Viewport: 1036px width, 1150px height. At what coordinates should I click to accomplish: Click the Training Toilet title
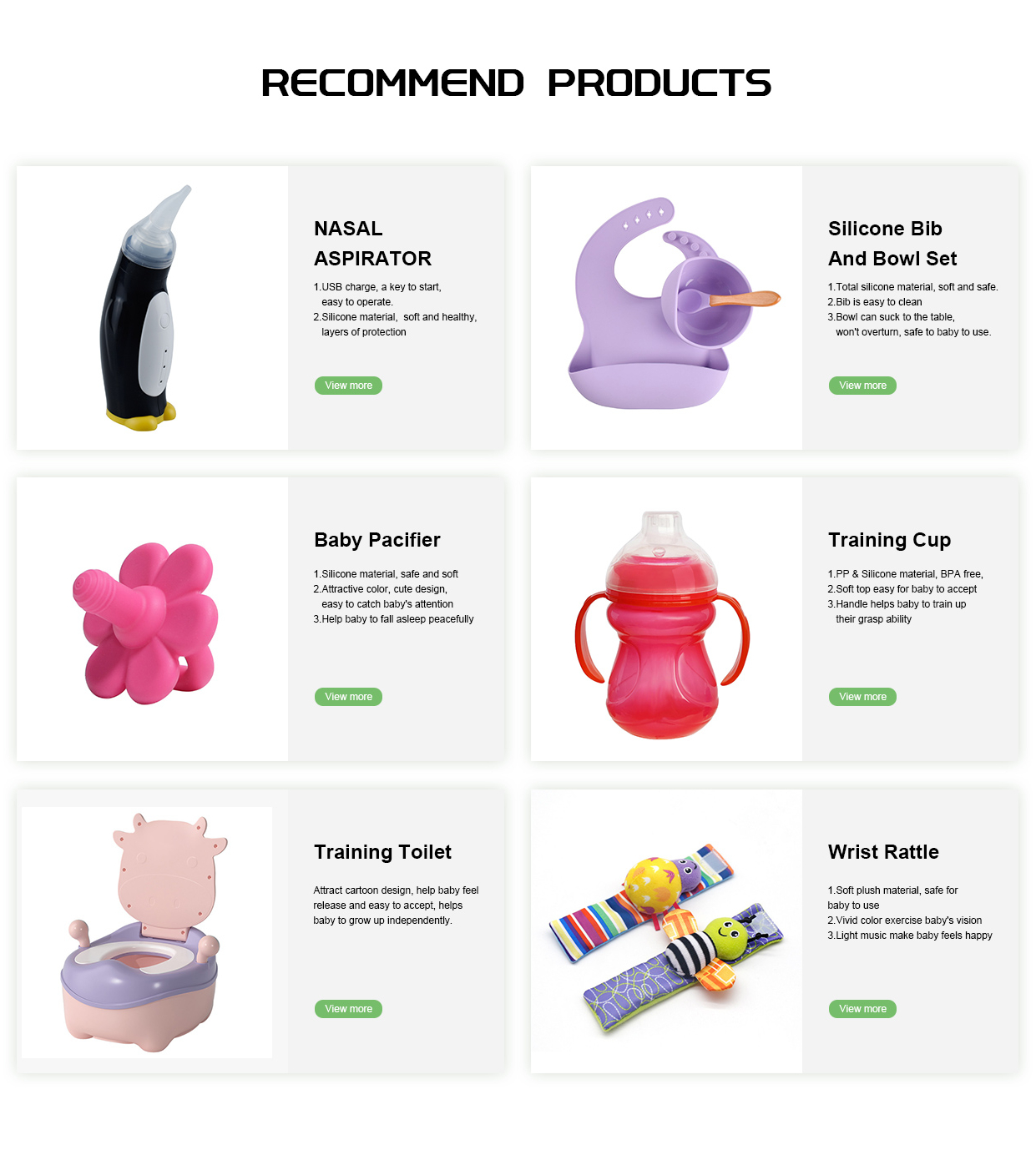point(382,852)
